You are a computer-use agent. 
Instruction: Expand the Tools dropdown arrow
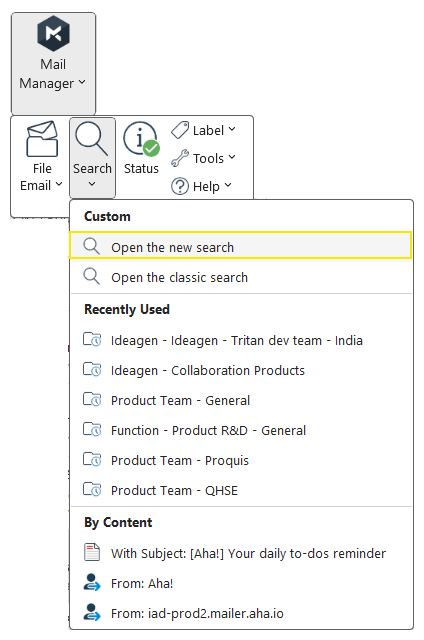tap(232, 157)
